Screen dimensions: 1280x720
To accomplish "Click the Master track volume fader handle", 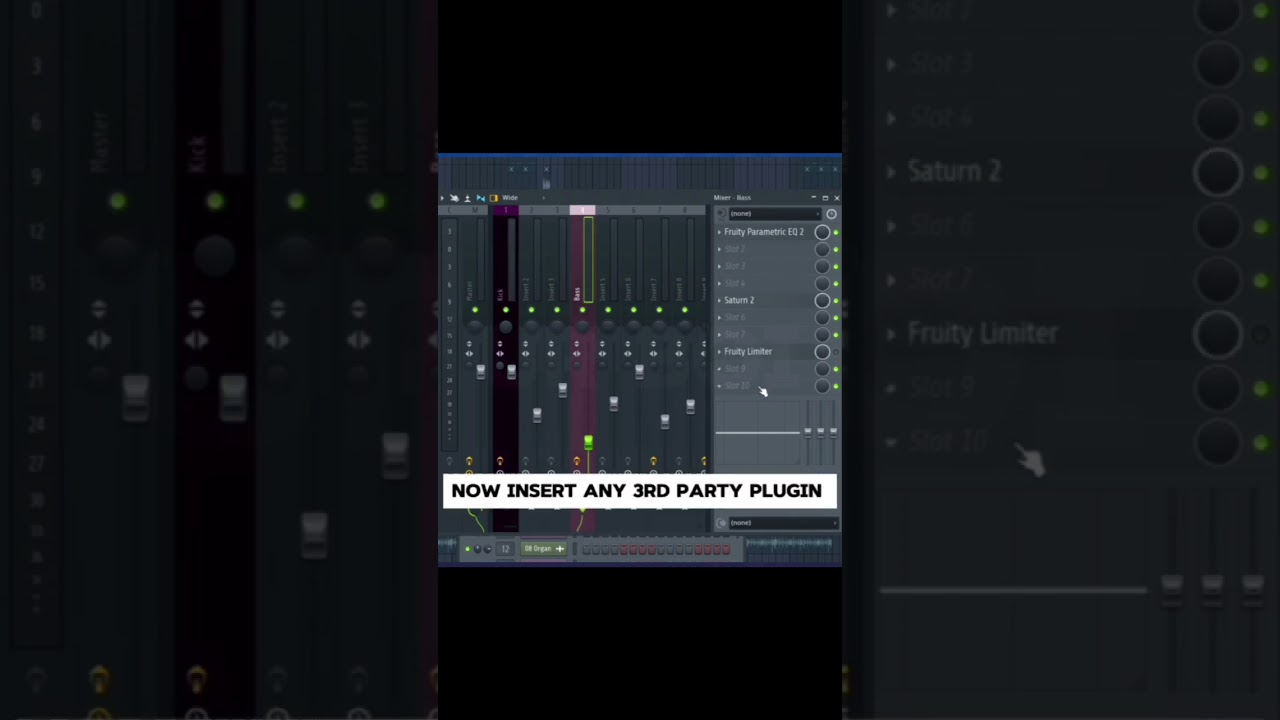I will click(481, 372).
